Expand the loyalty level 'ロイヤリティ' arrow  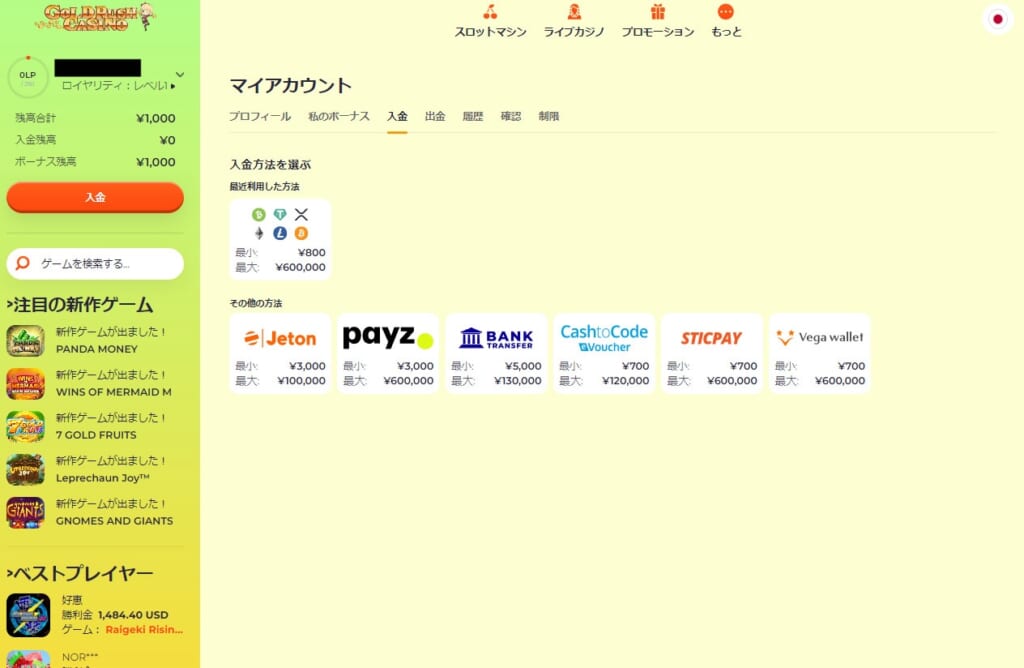pos(173,86)
